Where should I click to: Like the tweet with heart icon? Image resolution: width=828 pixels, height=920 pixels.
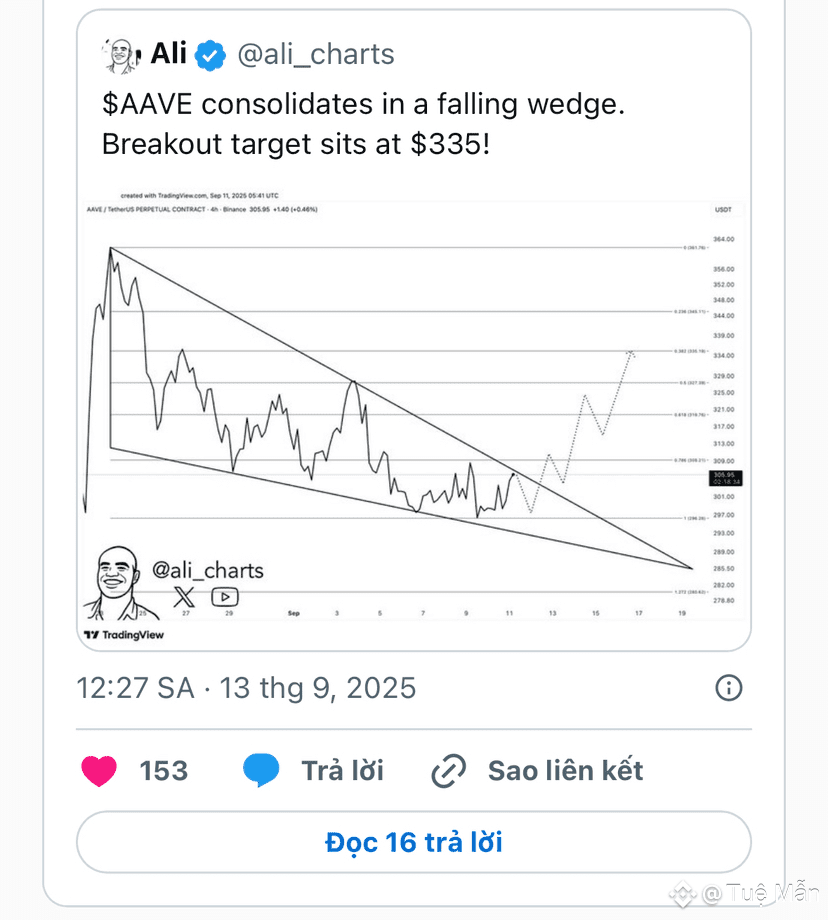pos(99,770)
